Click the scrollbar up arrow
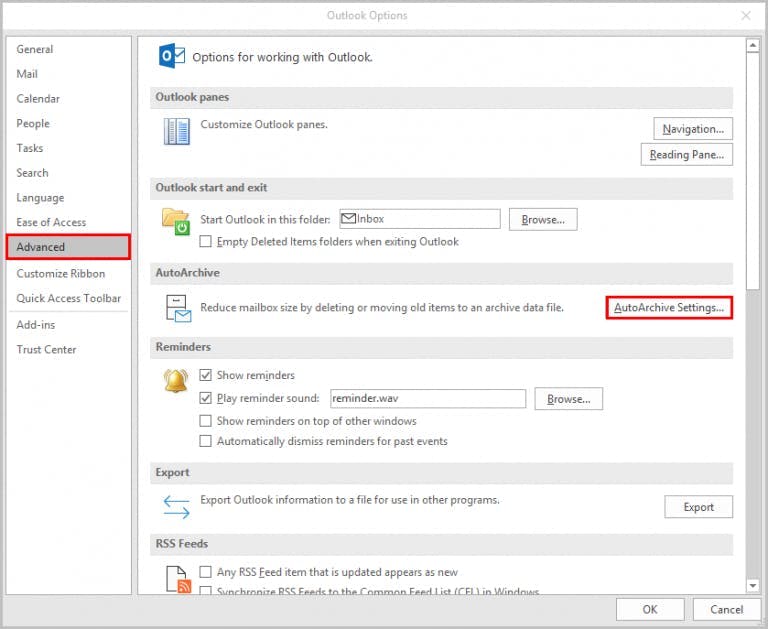 [x=752, y=46]
